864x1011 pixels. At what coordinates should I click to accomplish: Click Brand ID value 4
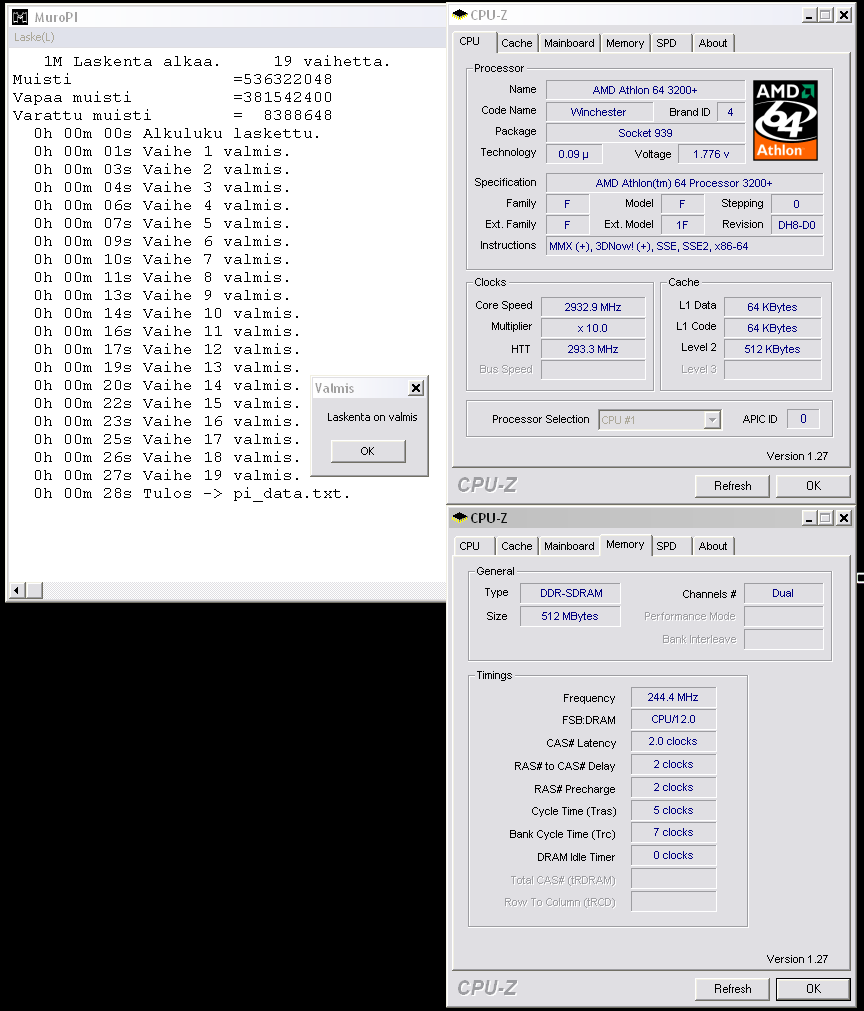tap(731, 112)
